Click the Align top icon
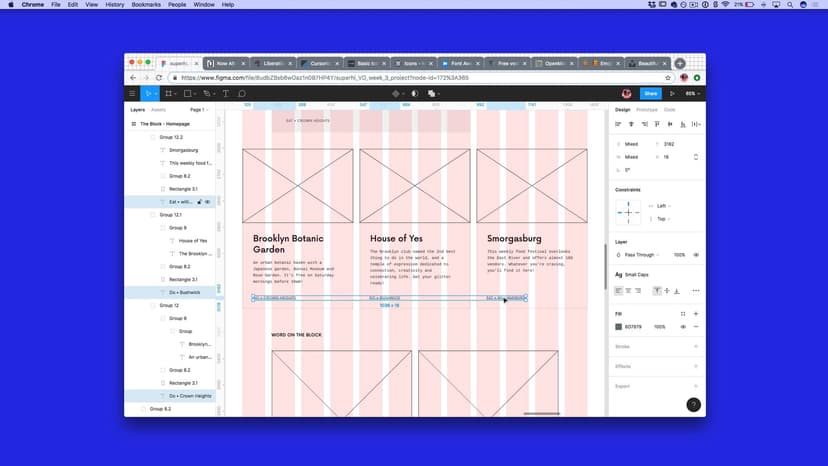This screenshot has height=466, width=828. click(657, 124)
